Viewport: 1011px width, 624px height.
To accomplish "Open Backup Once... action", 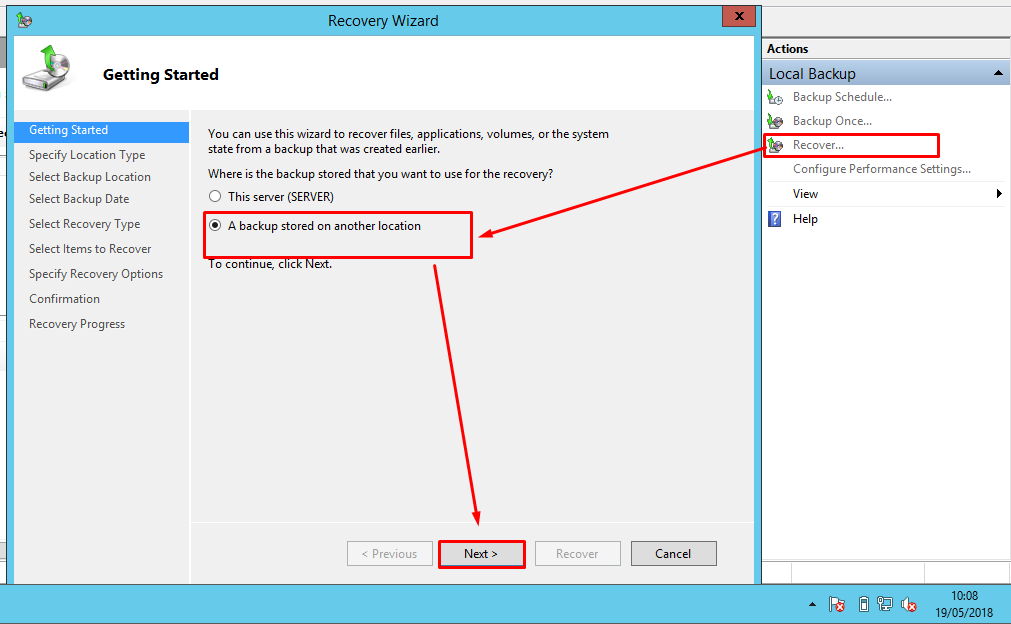I will pyautogui.click(x=832, y=121).
